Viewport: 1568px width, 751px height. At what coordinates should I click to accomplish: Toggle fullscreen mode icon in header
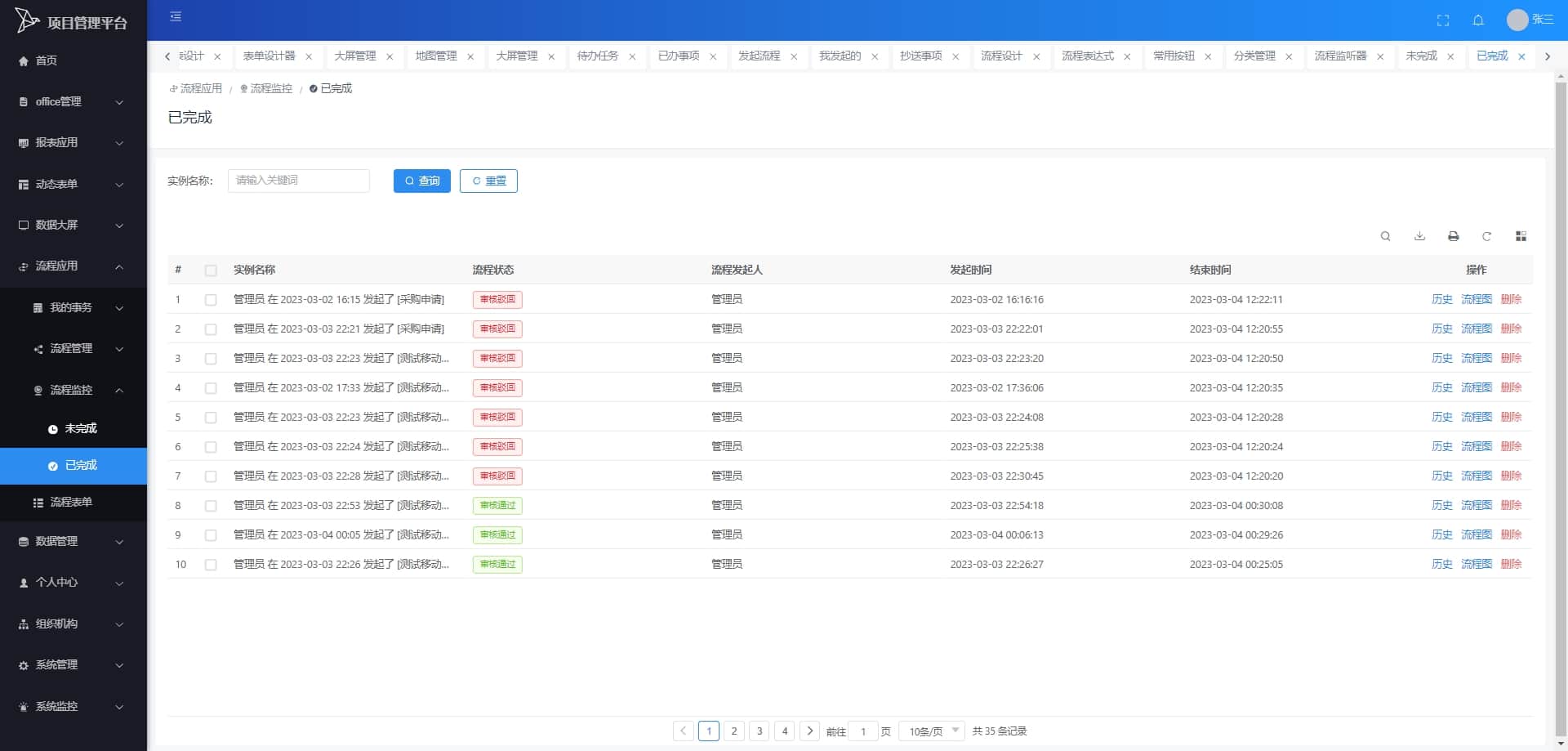(1443, 20)
